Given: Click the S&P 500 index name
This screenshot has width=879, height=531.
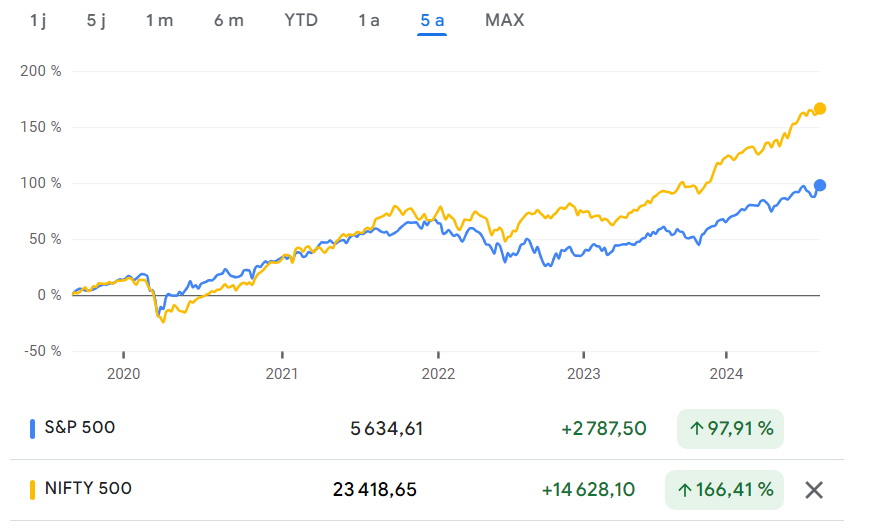Looking at the screenshot, I should (x=79, y=428).
